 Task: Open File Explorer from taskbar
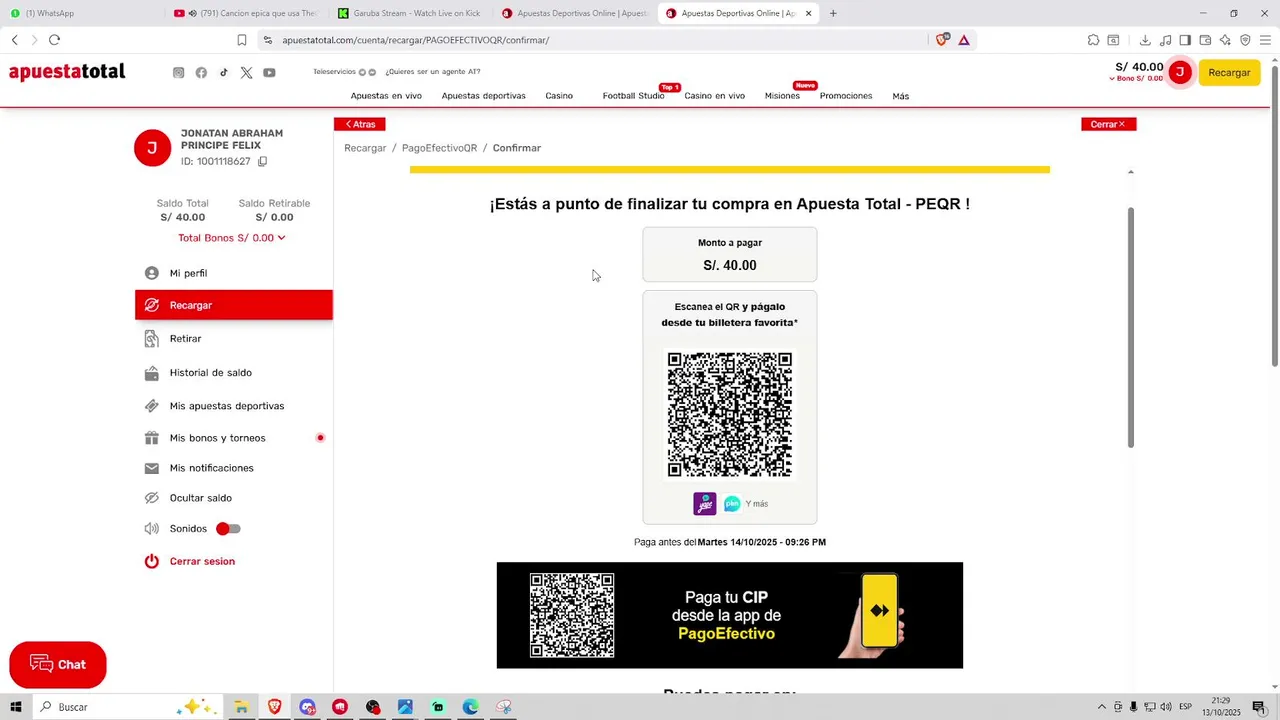tap(241, 707)
